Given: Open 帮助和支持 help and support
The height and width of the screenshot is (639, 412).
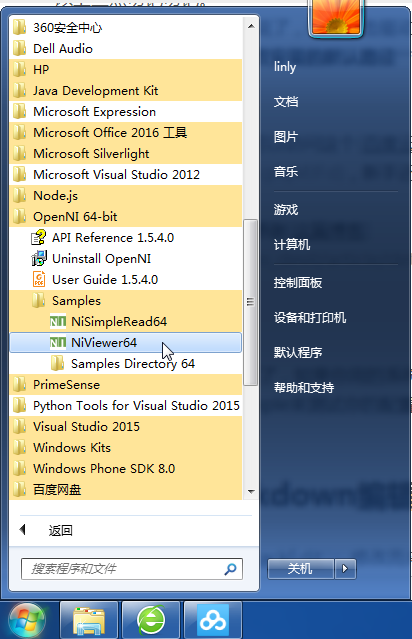Looking at the screenshot, I should (304, 388).
